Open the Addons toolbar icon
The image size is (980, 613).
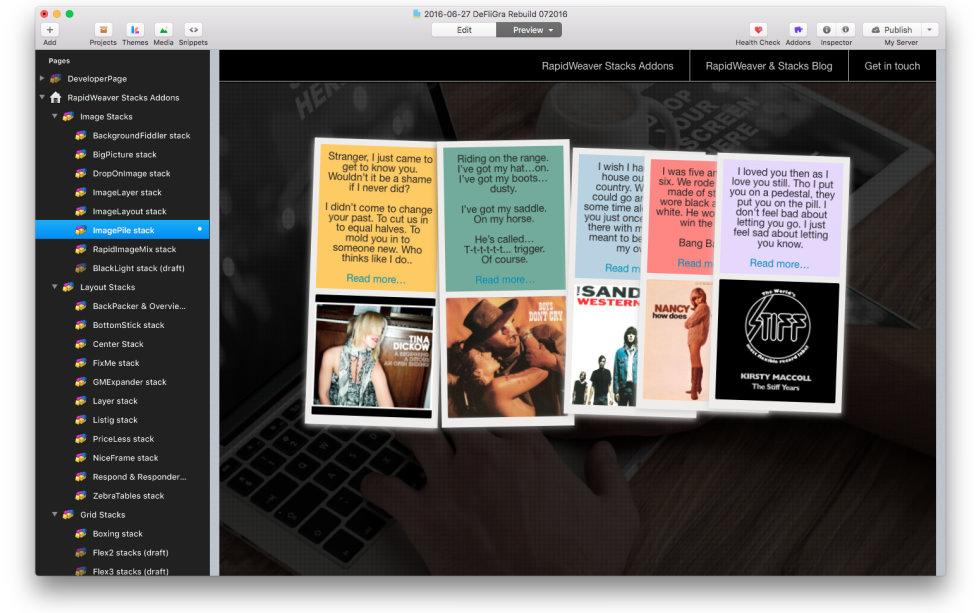point(798,29)
